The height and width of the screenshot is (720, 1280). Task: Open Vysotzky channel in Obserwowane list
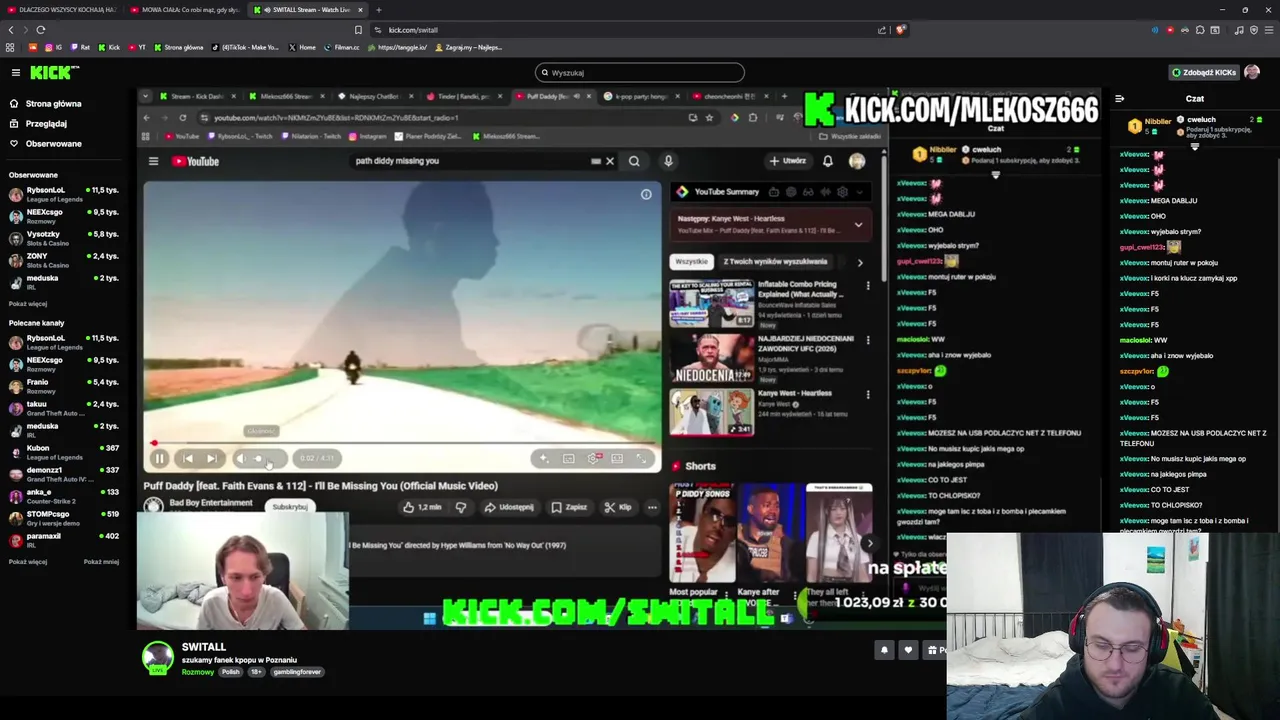(x=64, y=238)
